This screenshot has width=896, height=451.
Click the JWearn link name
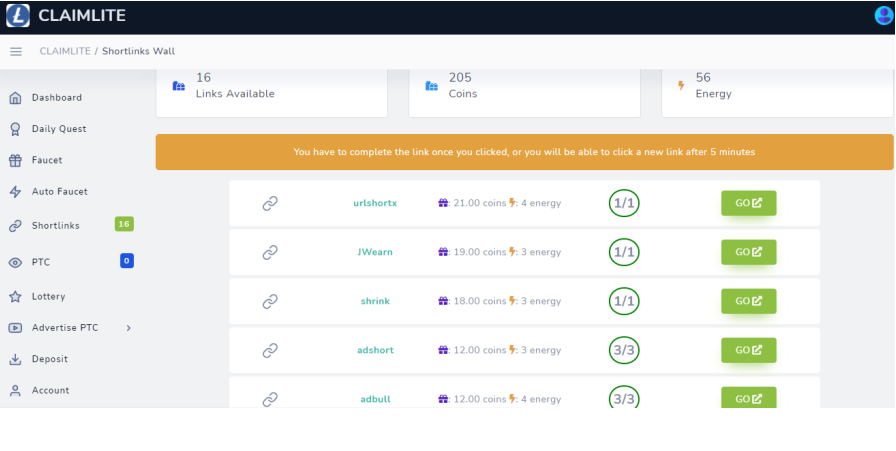(375, 253)
